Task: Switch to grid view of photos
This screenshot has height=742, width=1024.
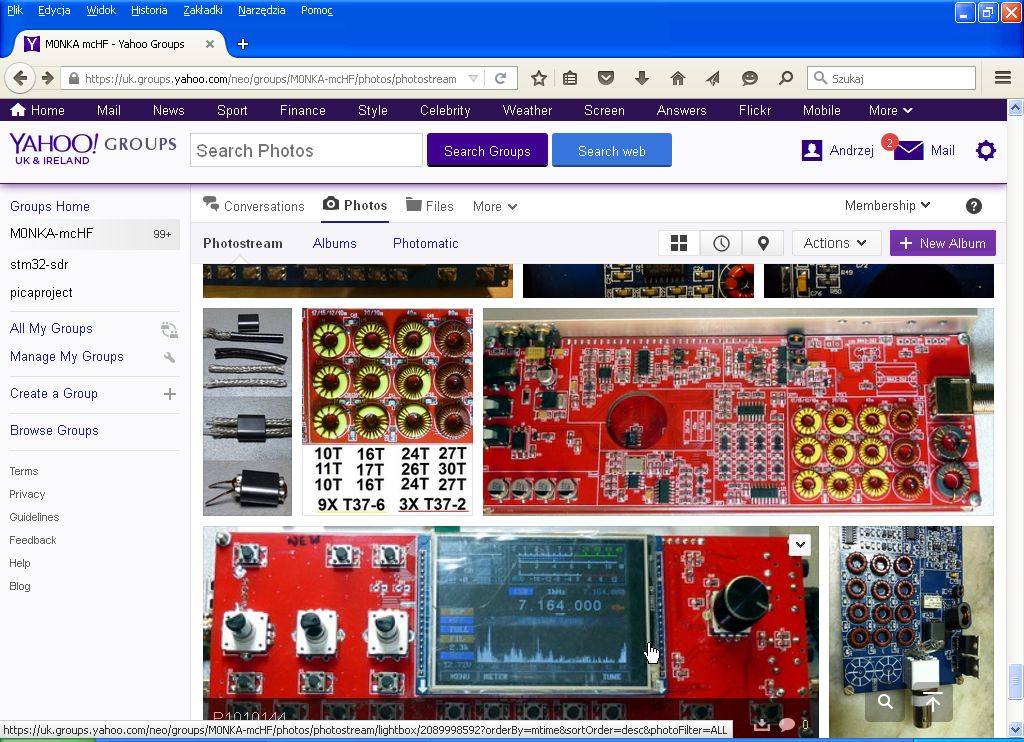Action: 679,243
